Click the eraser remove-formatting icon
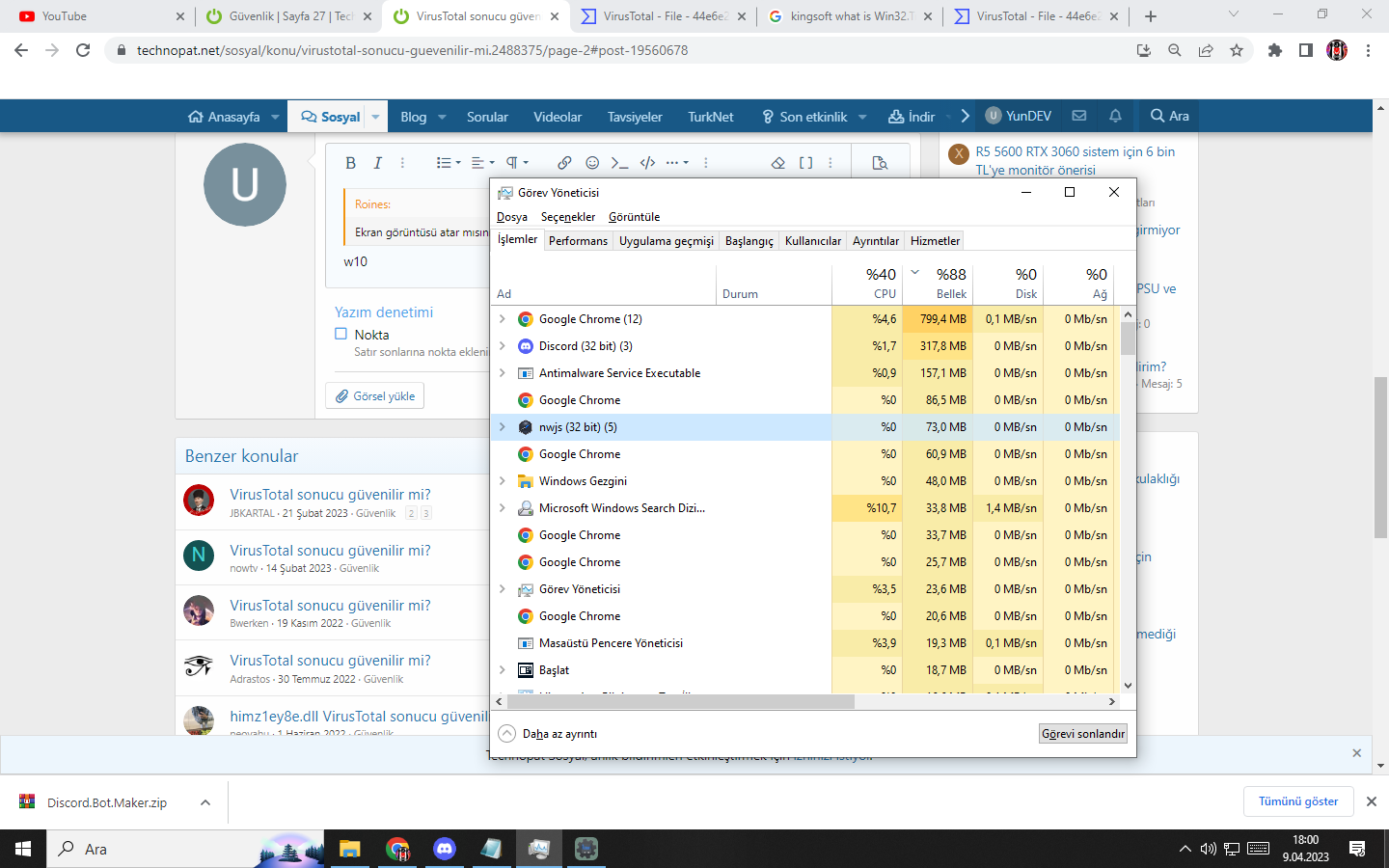Image resolution: width=1389 pixels, height=868 pixels. 778,163
